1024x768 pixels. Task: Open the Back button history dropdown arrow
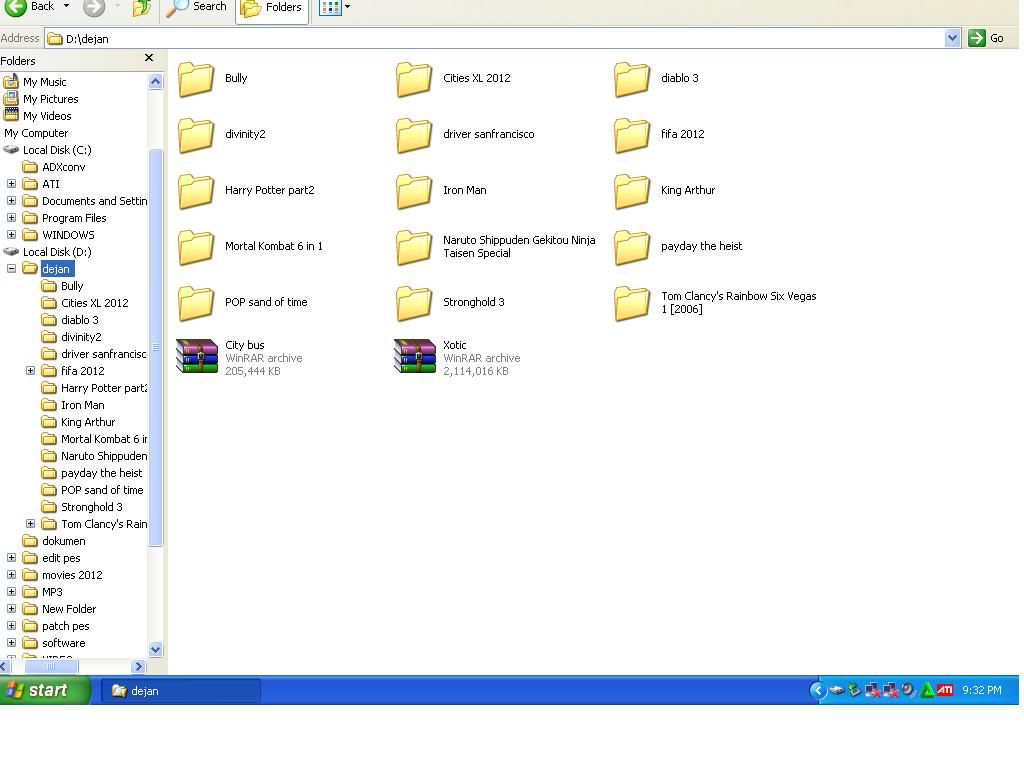click(x=66, y=6)
